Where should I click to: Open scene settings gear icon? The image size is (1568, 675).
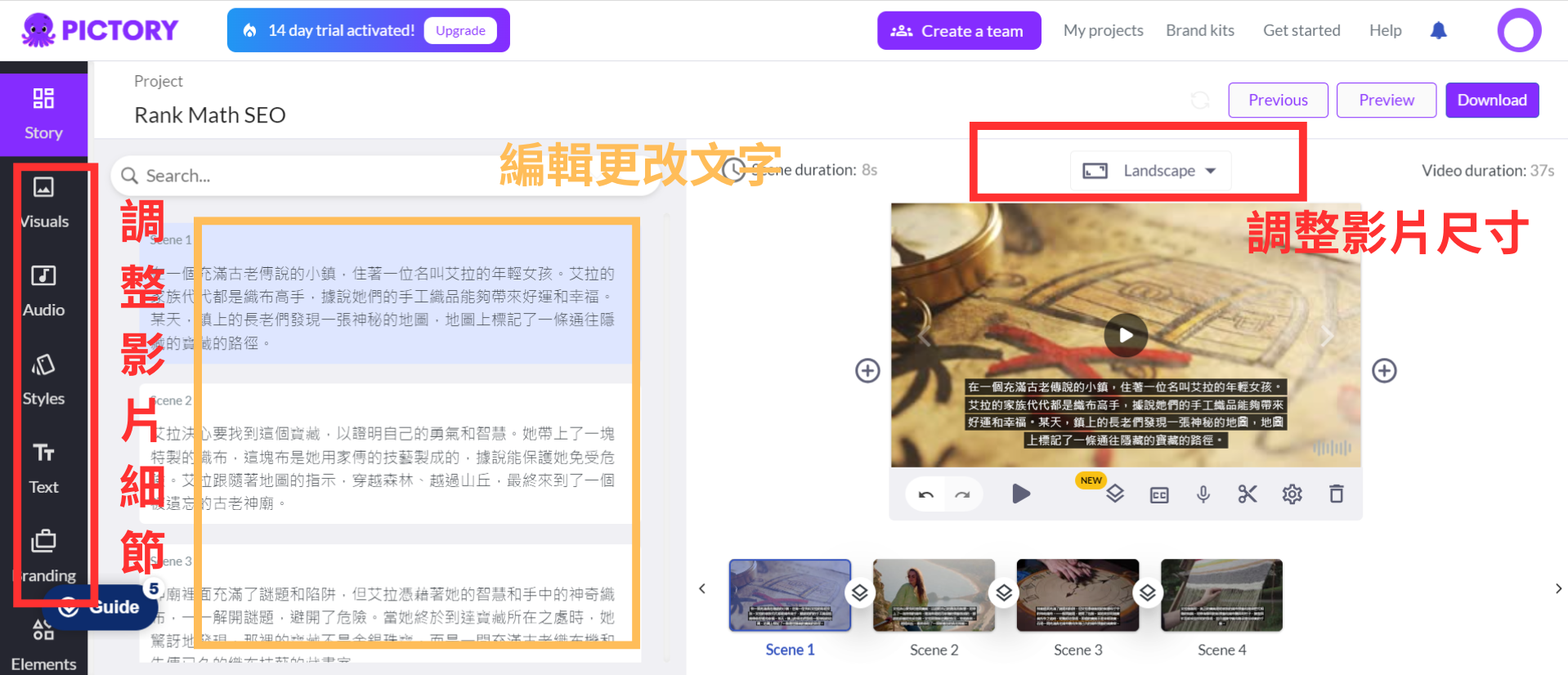point(1292,494)
